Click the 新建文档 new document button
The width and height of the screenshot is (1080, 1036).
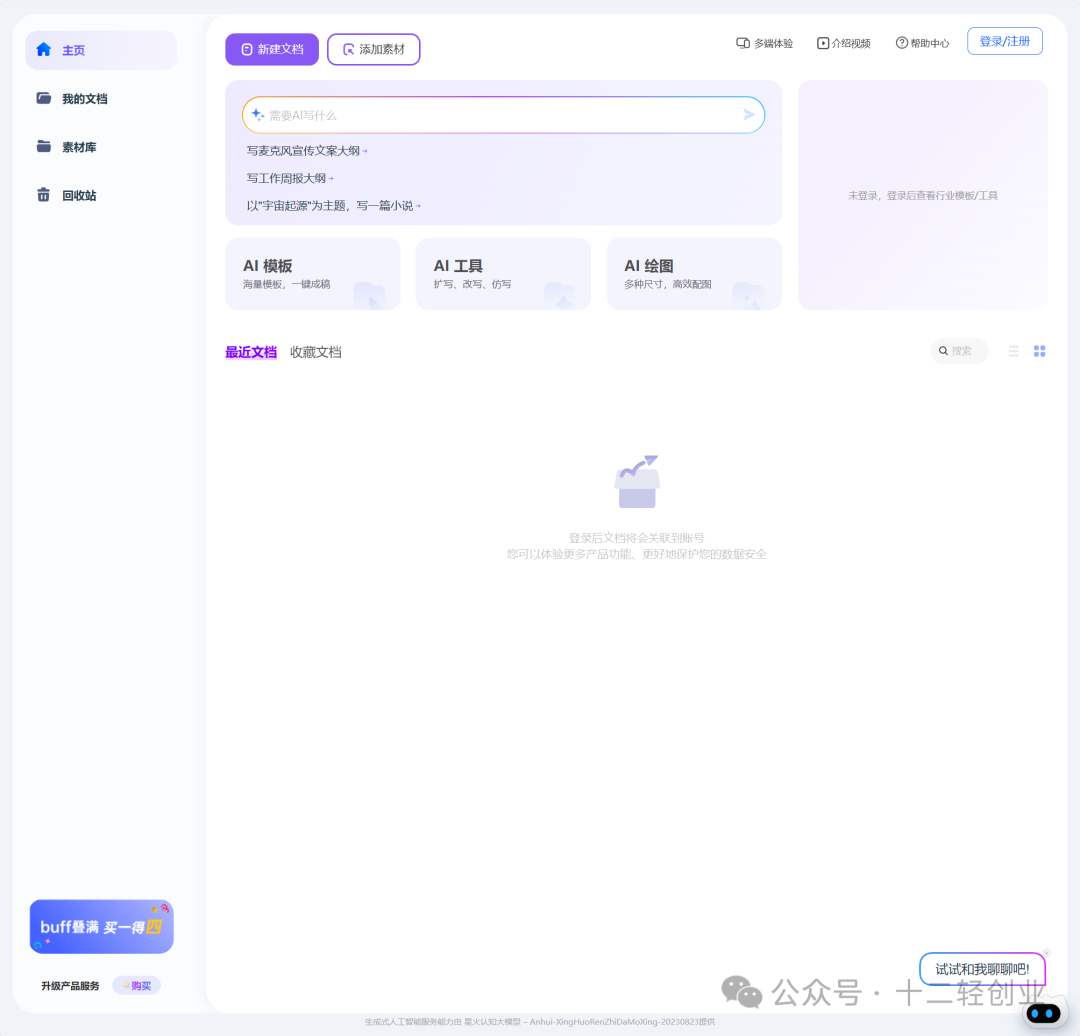(x=271, y=48)
